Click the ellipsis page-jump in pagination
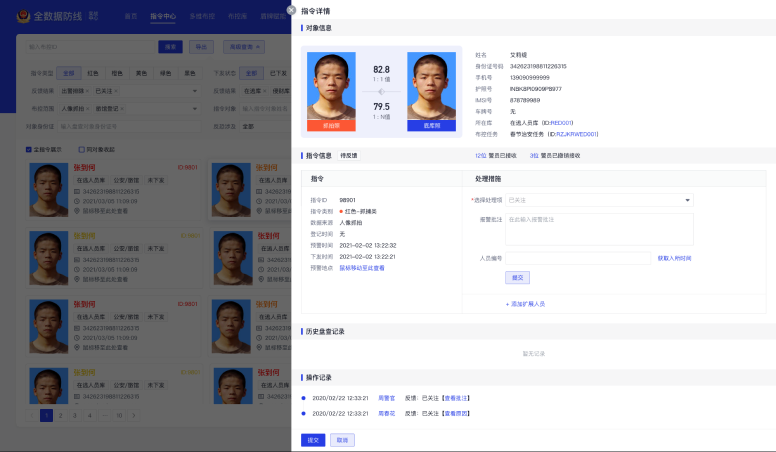This screenshot has height=452, width=776. point(104,415)
